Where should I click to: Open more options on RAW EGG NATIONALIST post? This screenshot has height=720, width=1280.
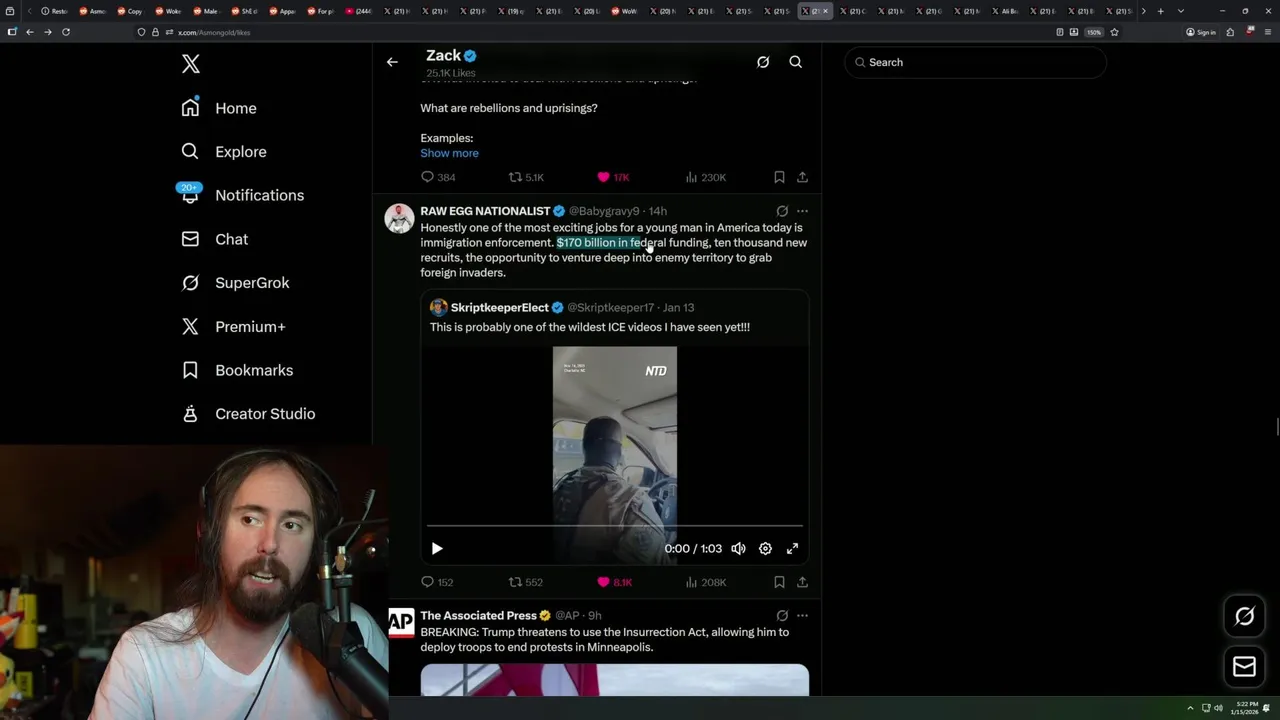[802, 211]
